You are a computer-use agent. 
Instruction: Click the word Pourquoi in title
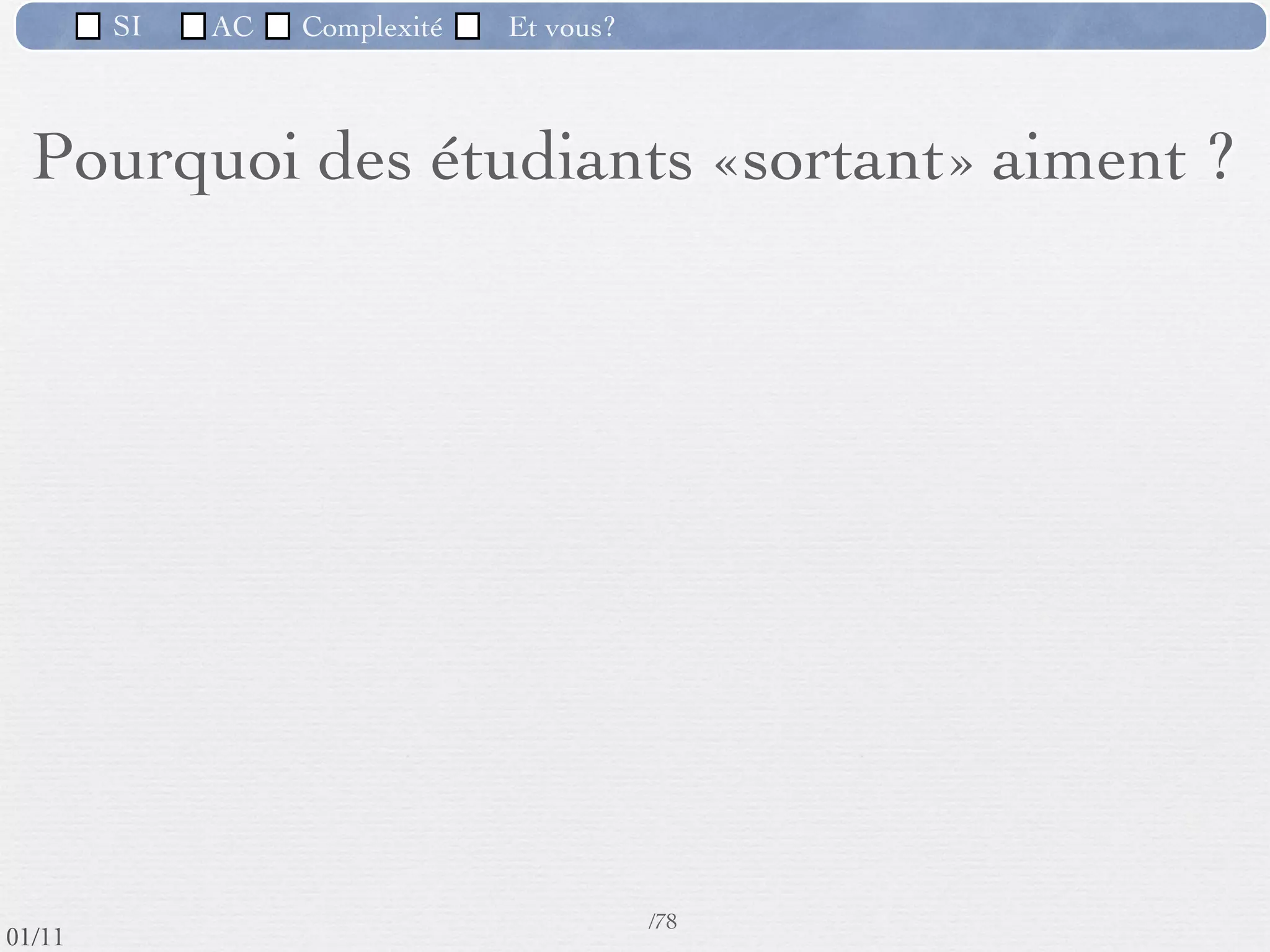click(166, 159)
